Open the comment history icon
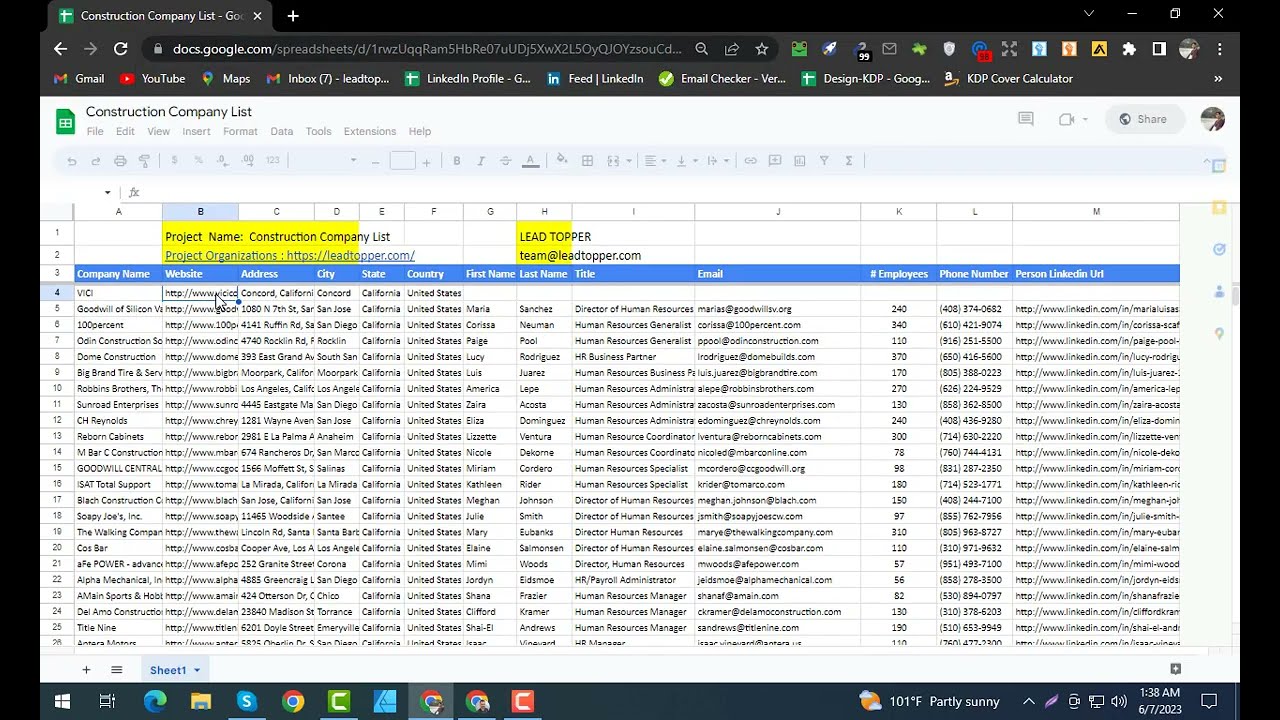Viewport: 1280px width, 720px height. (x=1025, y=119)
